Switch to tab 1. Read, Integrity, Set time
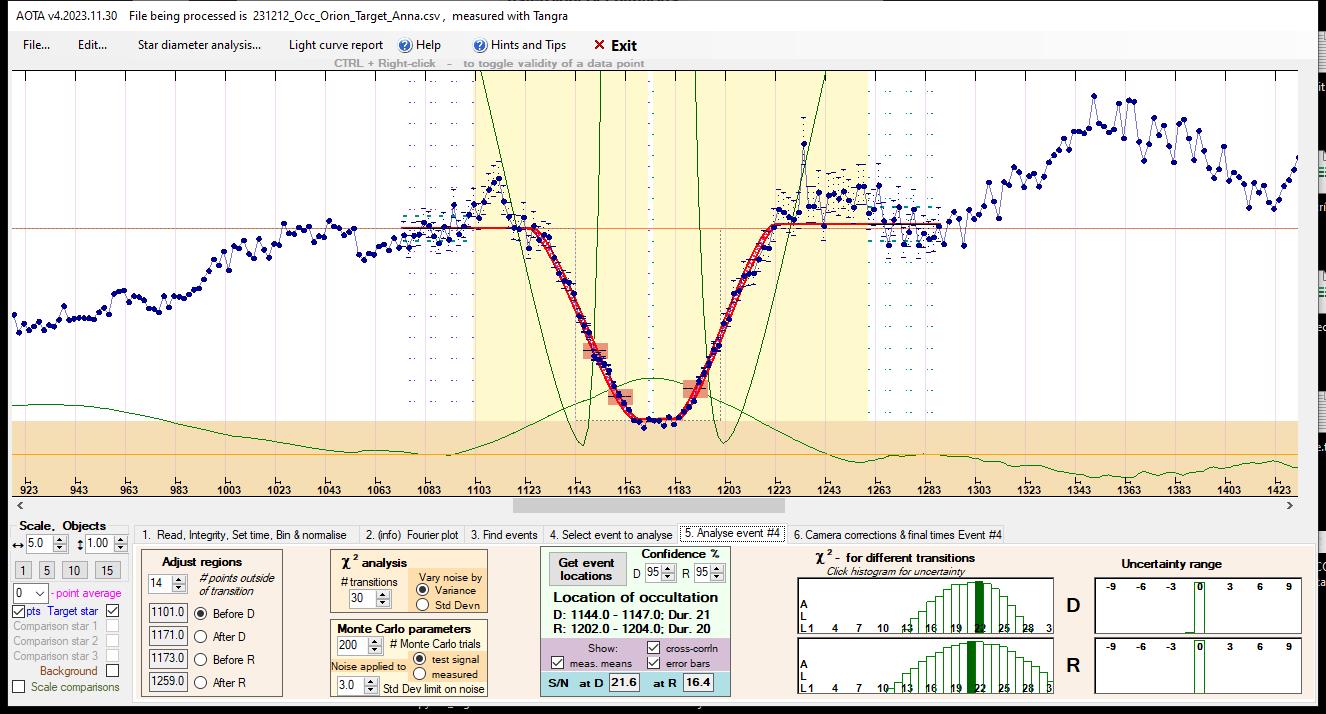The width and height of the screenshot is (1326, 714). coord(245,535)
